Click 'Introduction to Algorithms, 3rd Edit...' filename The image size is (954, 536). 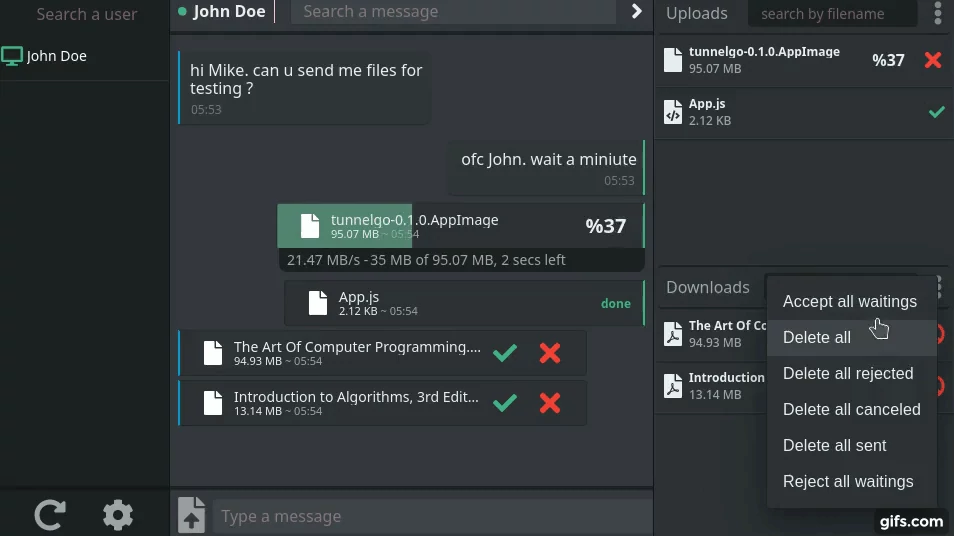click(356, 397)
